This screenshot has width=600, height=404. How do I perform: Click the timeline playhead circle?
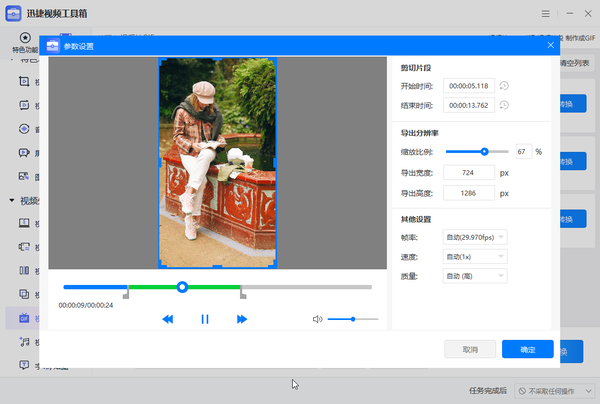tap(182, 287)
